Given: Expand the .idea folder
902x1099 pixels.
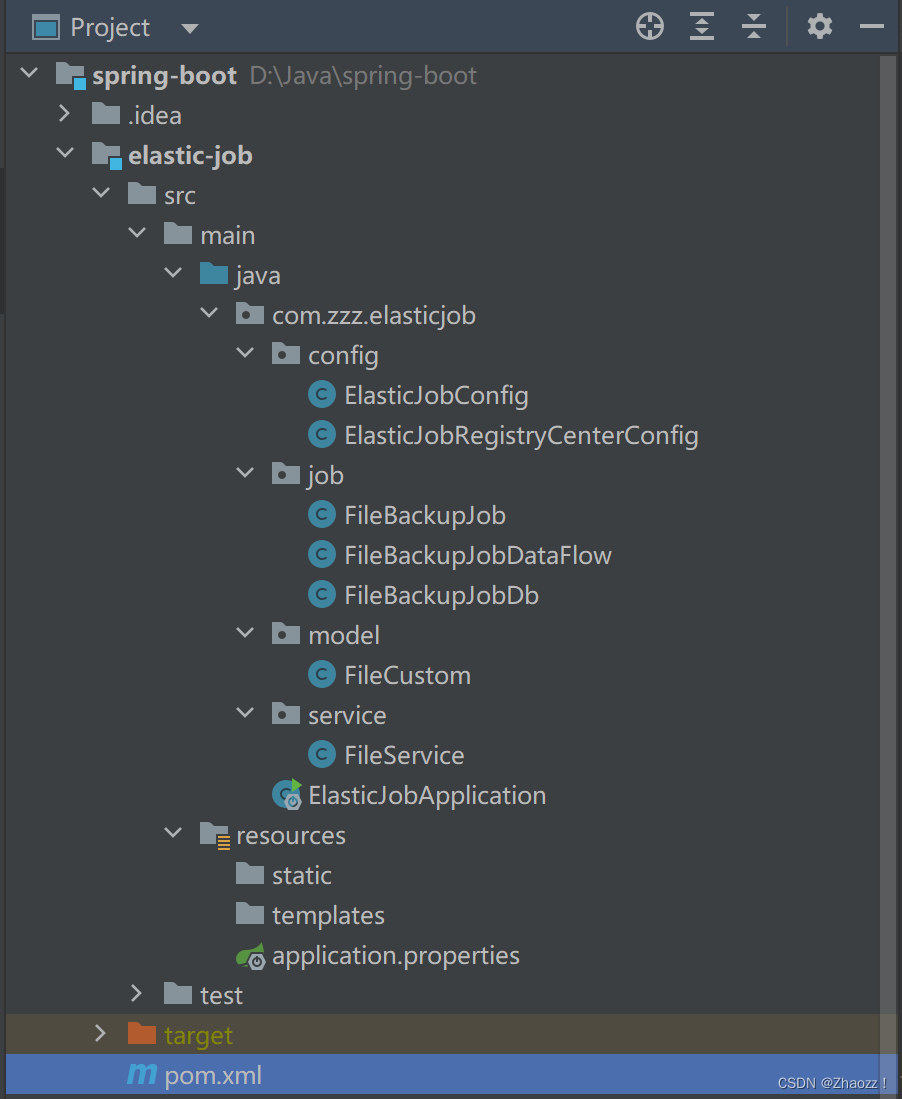Looking at the screenshot, I should [65, 114].
